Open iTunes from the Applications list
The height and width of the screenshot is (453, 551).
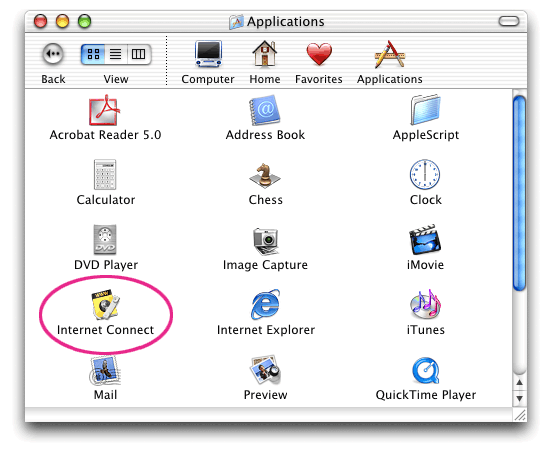tap(425, 304)
